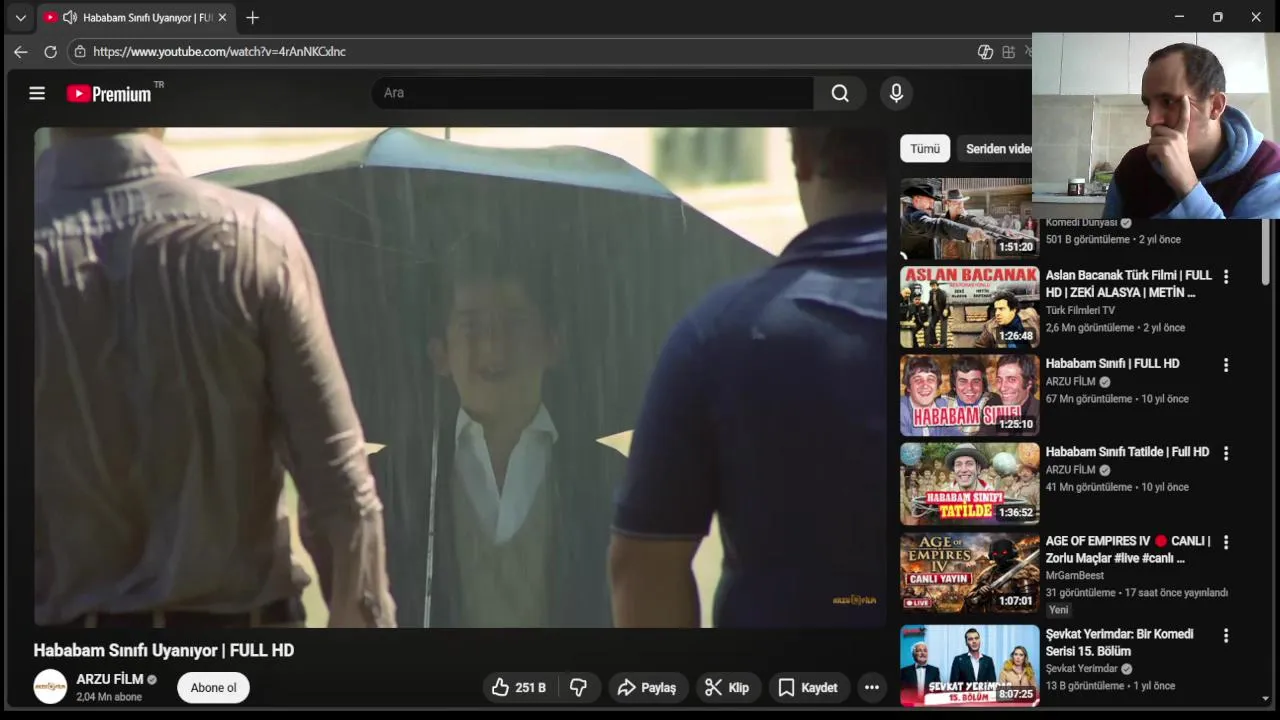Screen dimensions: 1280x720
Task: Click '67 Mn görüntüleme' text
Action: click(1089, 398)
